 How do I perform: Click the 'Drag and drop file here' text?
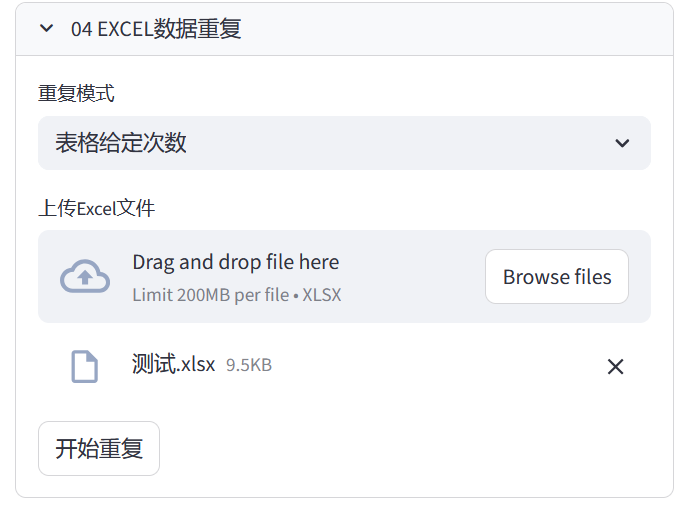(235, 262)
